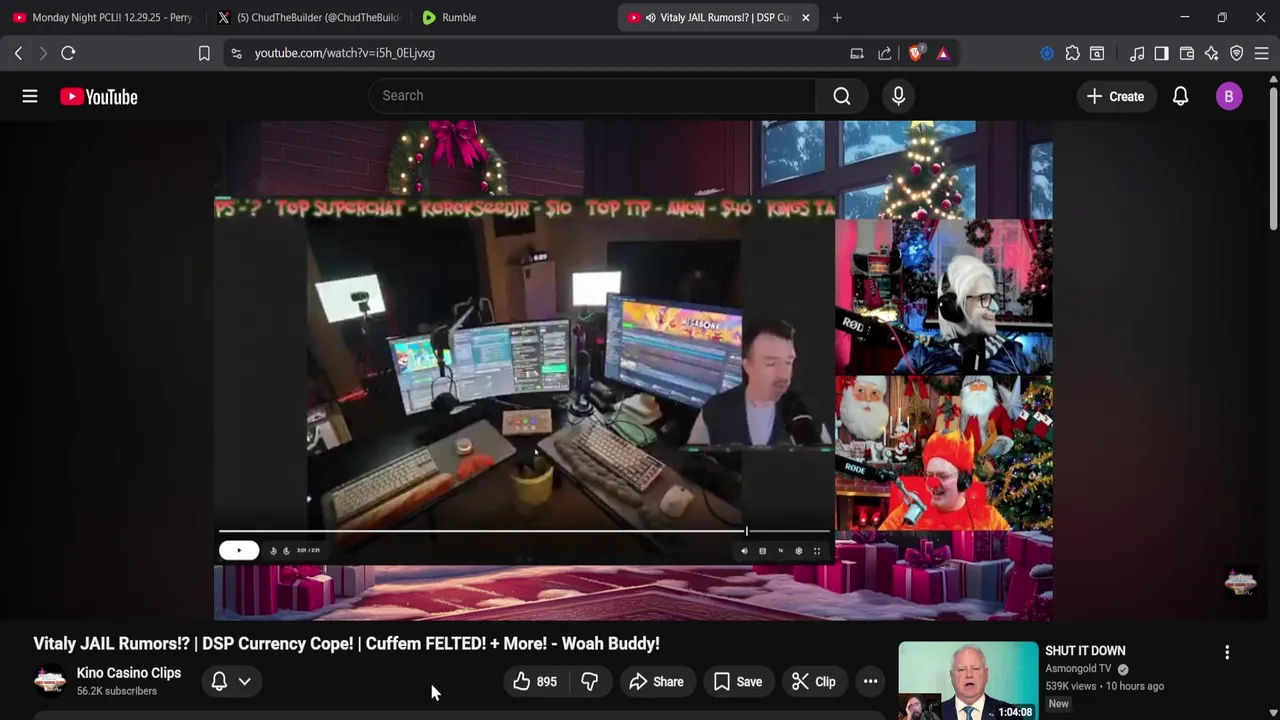This screenshot has width=1280, height=720.
Task: Bookmark this page with the bookmark icon
Action: click(x=204, y=53)
